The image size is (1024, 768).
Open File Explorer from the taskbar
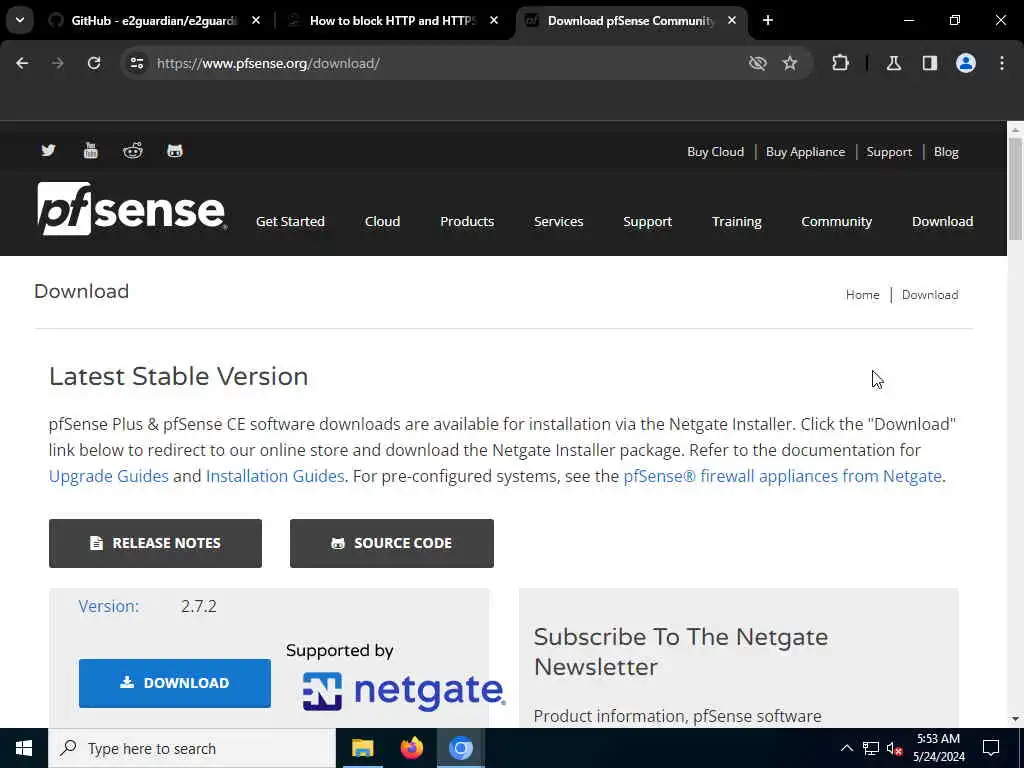362,748
